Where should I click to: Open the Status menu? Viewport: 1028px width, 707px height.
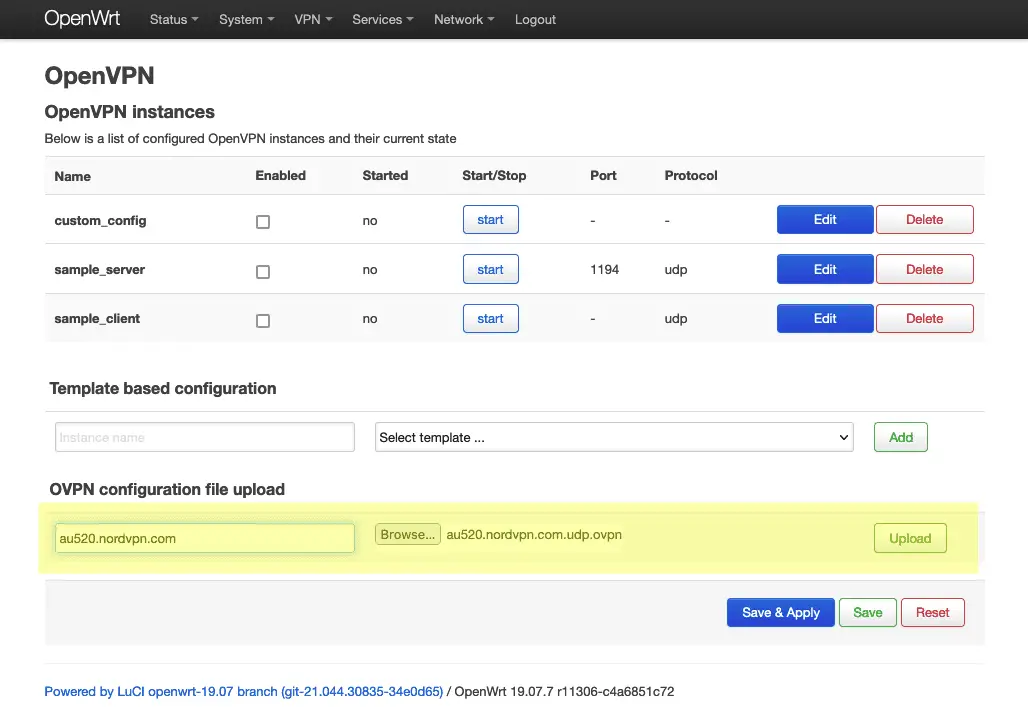pos(174,20)
